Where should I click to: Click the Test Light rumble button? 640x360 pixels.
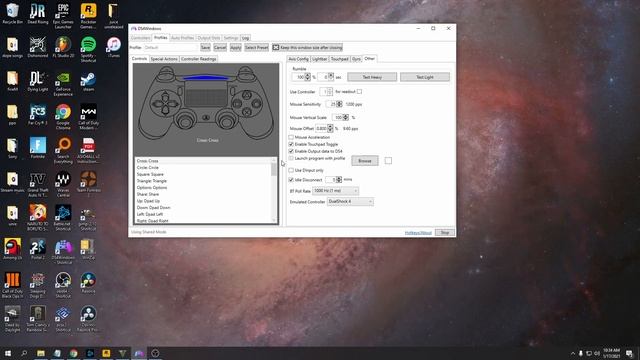coord(425,77)
